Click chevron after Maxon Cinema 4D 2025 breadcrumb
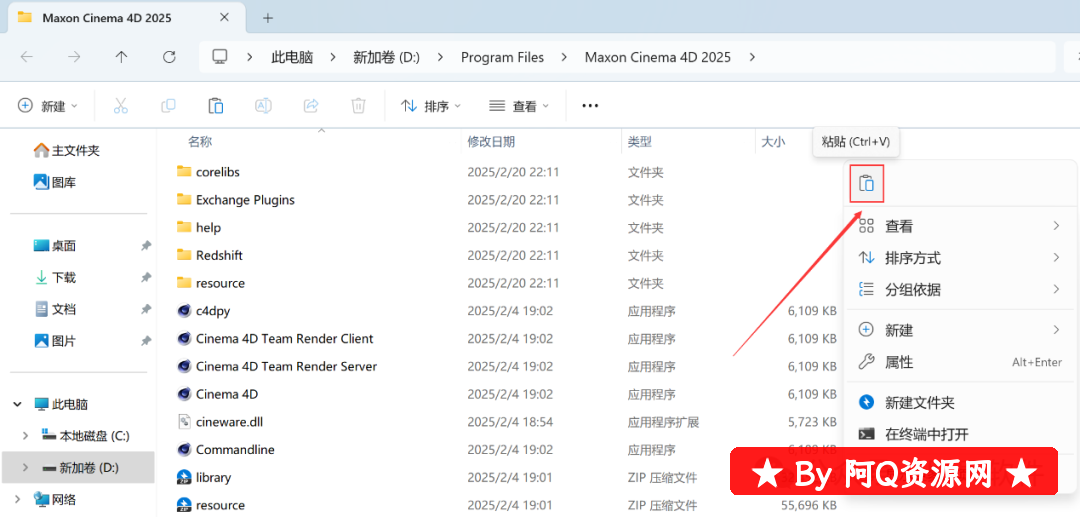This screenshot has width=1080, height=517. (x=751, y=57)
